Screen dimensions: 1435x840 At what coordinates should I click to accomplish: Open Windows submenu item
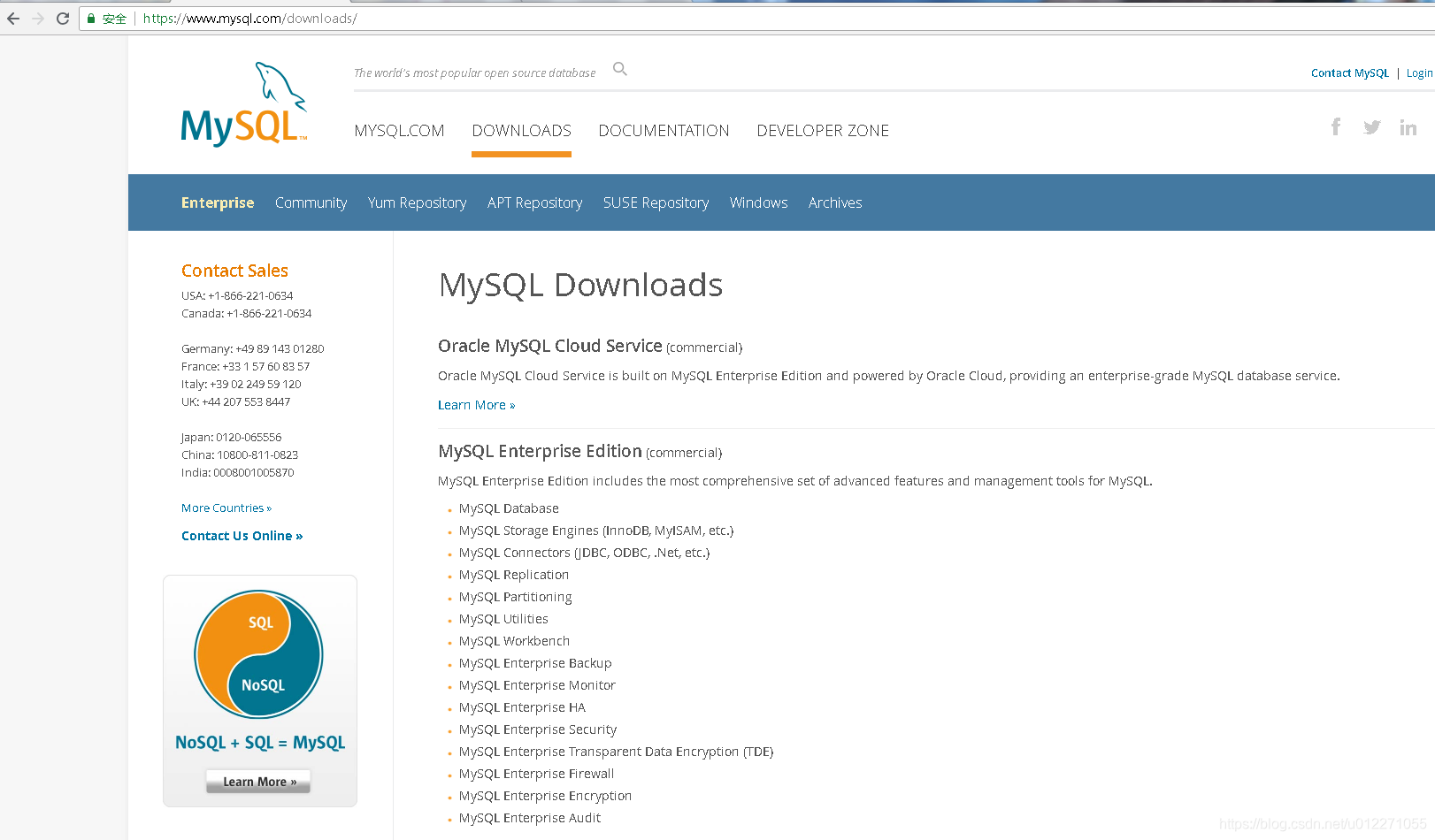point(758,202)
